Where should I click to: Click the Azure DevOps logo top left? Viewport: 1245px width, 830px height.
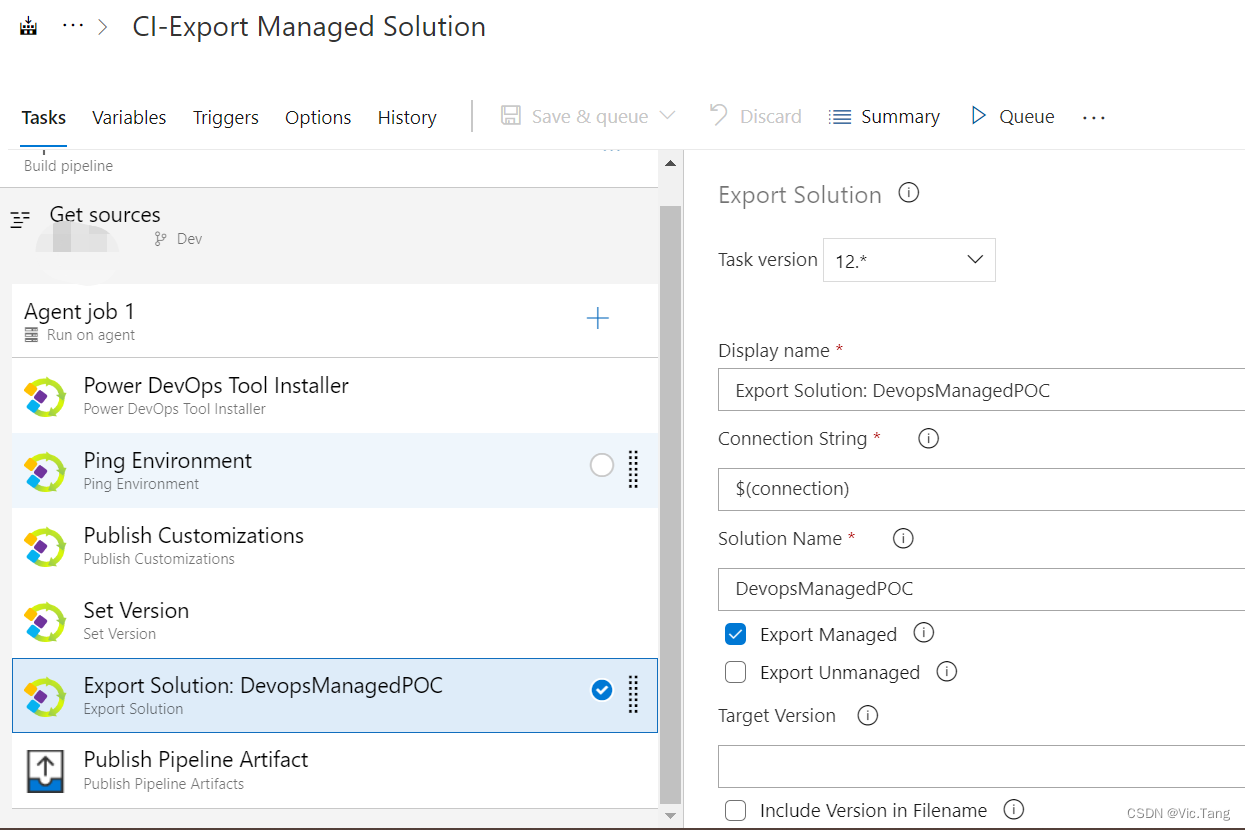click(x=28, y=23)
